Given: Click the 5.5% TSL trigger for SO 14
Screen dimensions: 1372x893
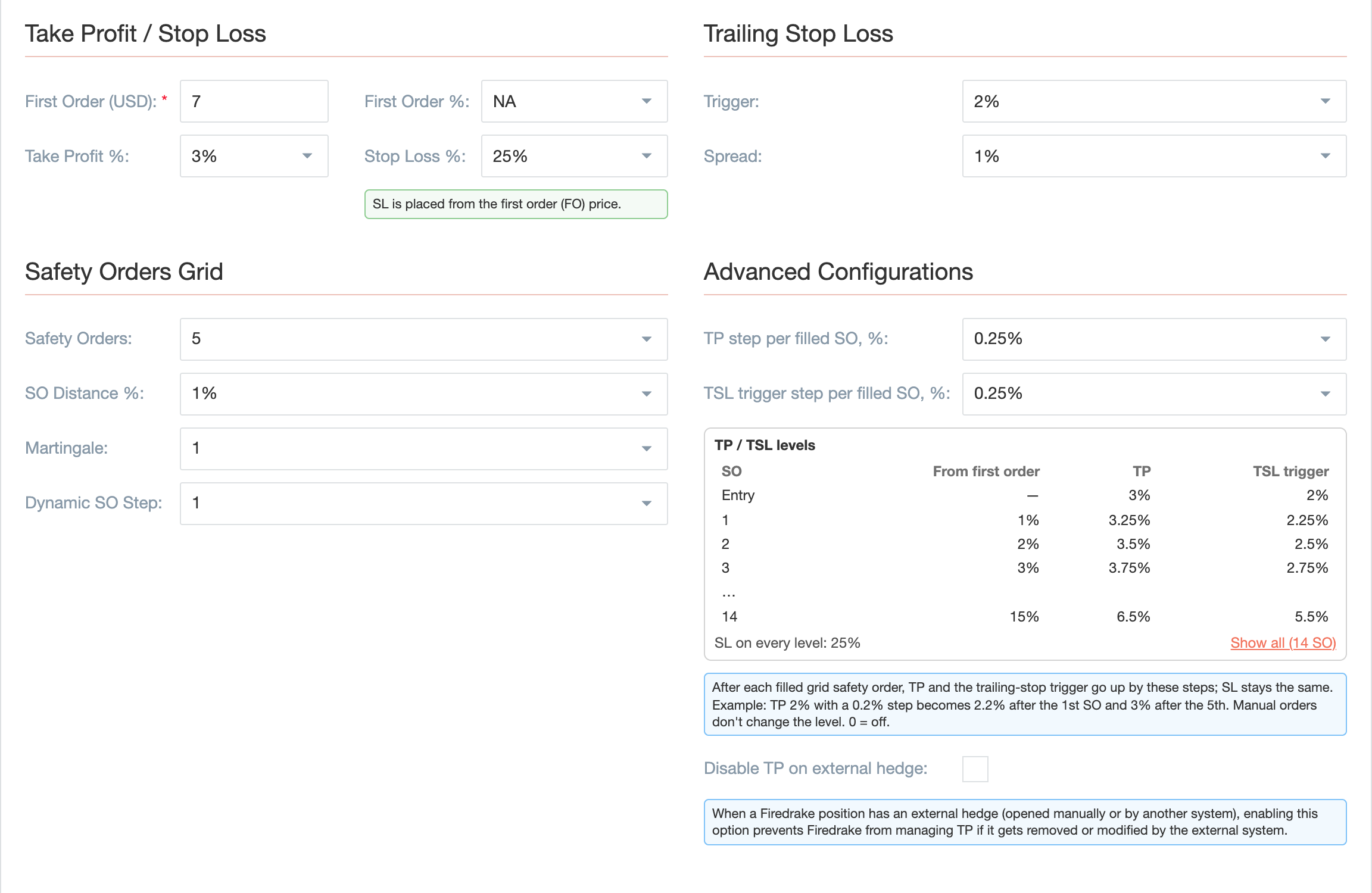Looking at the screenshot, I should coord(1311,617).
